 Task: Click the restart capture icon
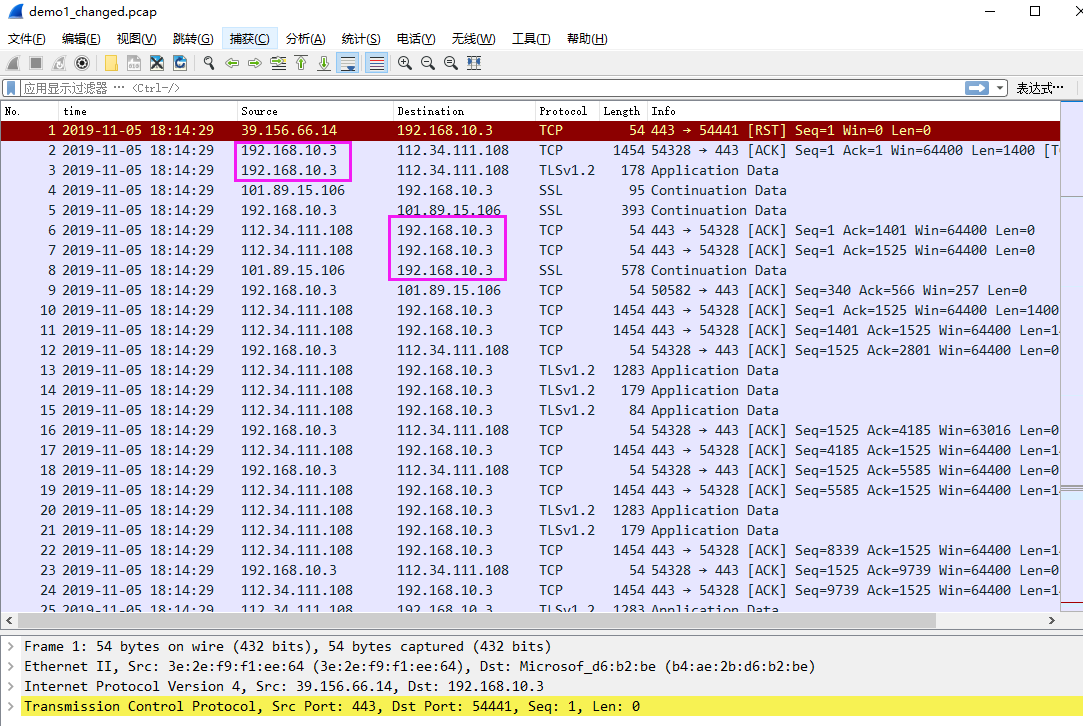[x=59, y=64]
